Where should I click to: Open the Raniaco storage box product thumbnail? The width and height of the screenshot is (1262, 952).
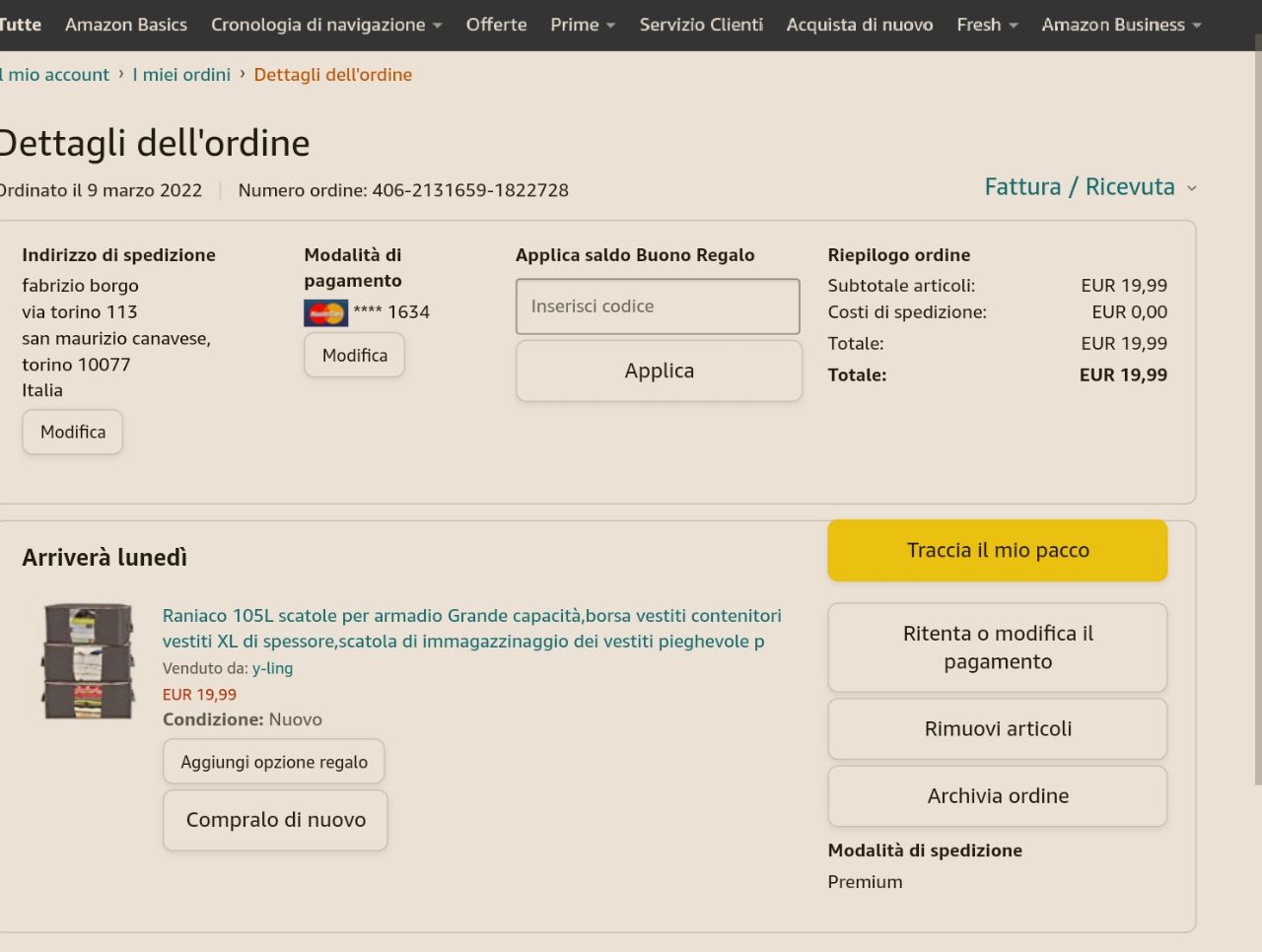coord(88,661)
